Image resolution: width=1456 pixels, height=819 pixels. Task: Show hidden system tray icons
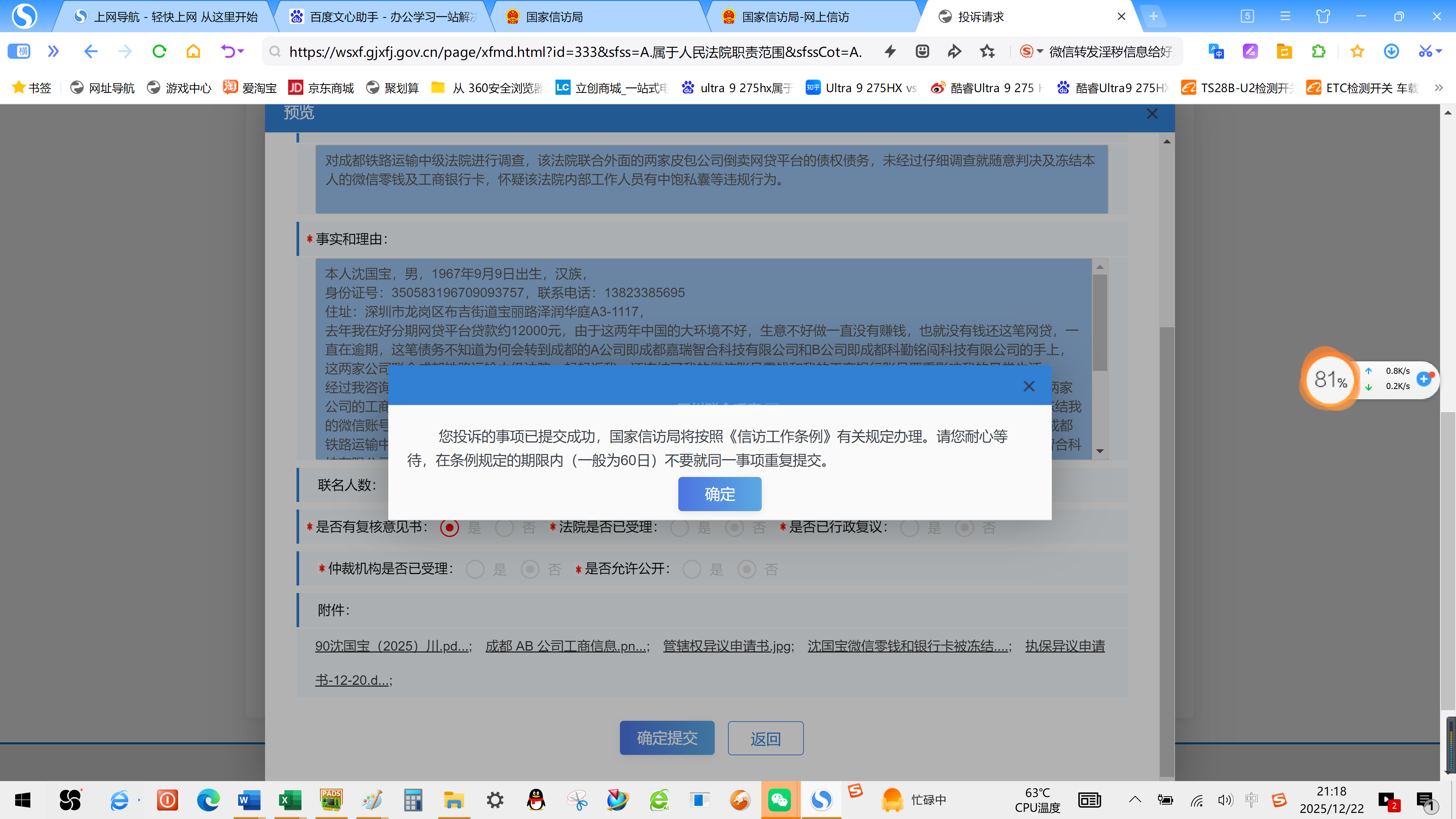[x=1134, y=799]
